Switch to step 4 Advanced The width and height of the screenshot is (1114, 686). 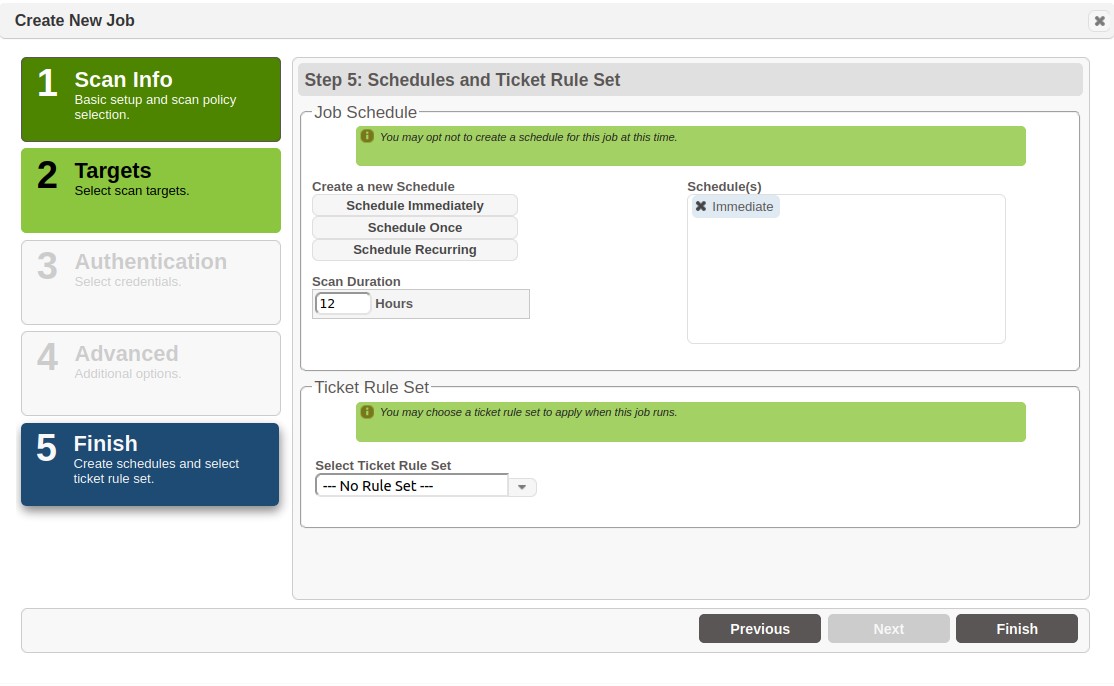(x=151, y=373)
